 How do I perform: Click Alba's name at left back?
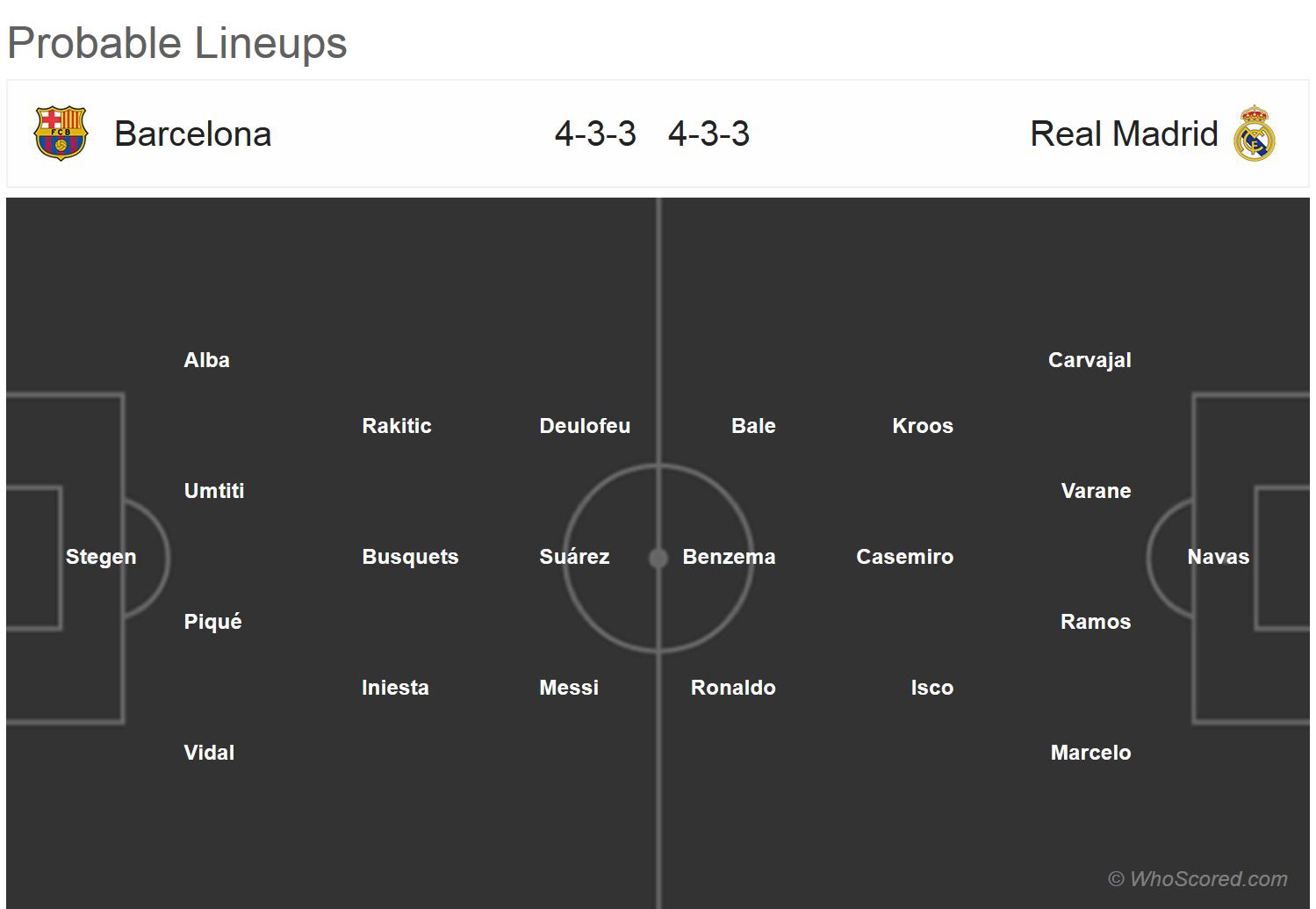pyautogui.click(x=206, y=360)
